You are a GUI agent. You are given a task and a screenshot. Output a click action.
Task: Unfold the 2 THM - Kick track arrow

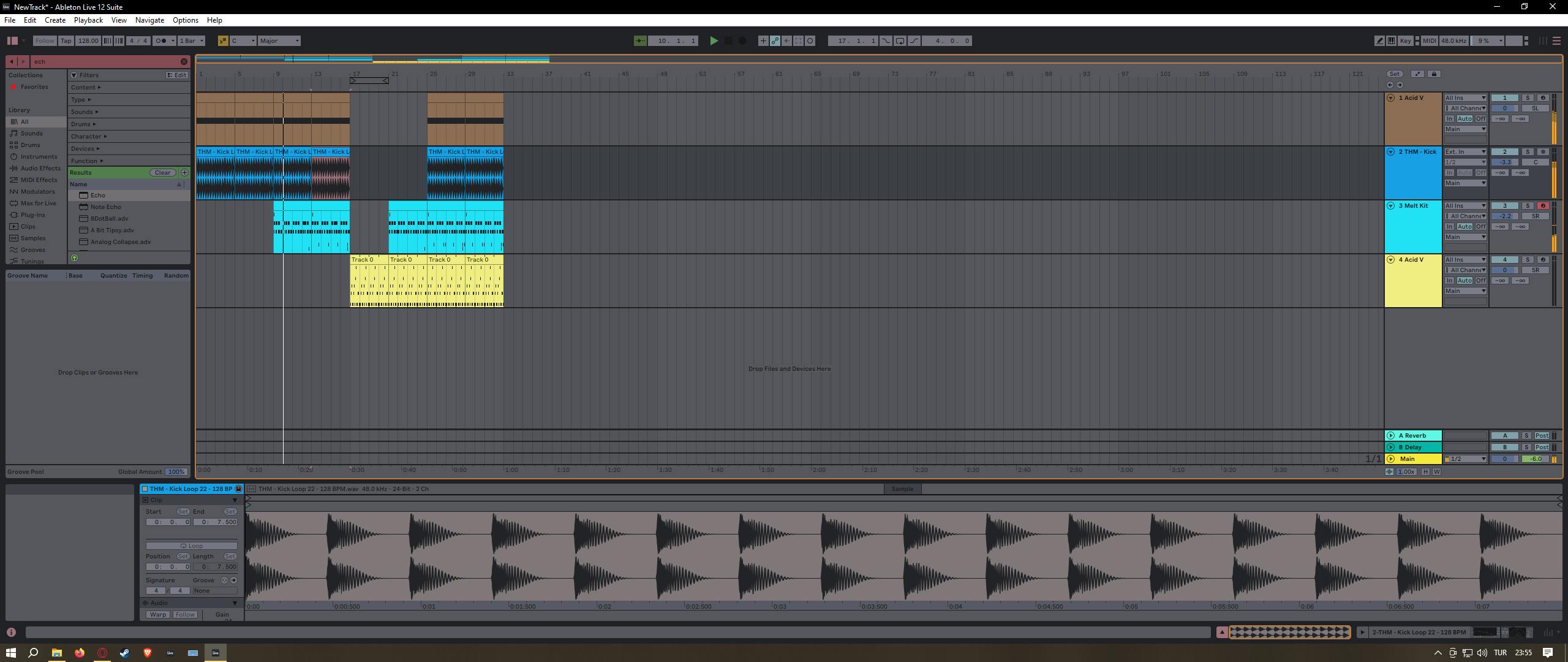(1390, 151)
